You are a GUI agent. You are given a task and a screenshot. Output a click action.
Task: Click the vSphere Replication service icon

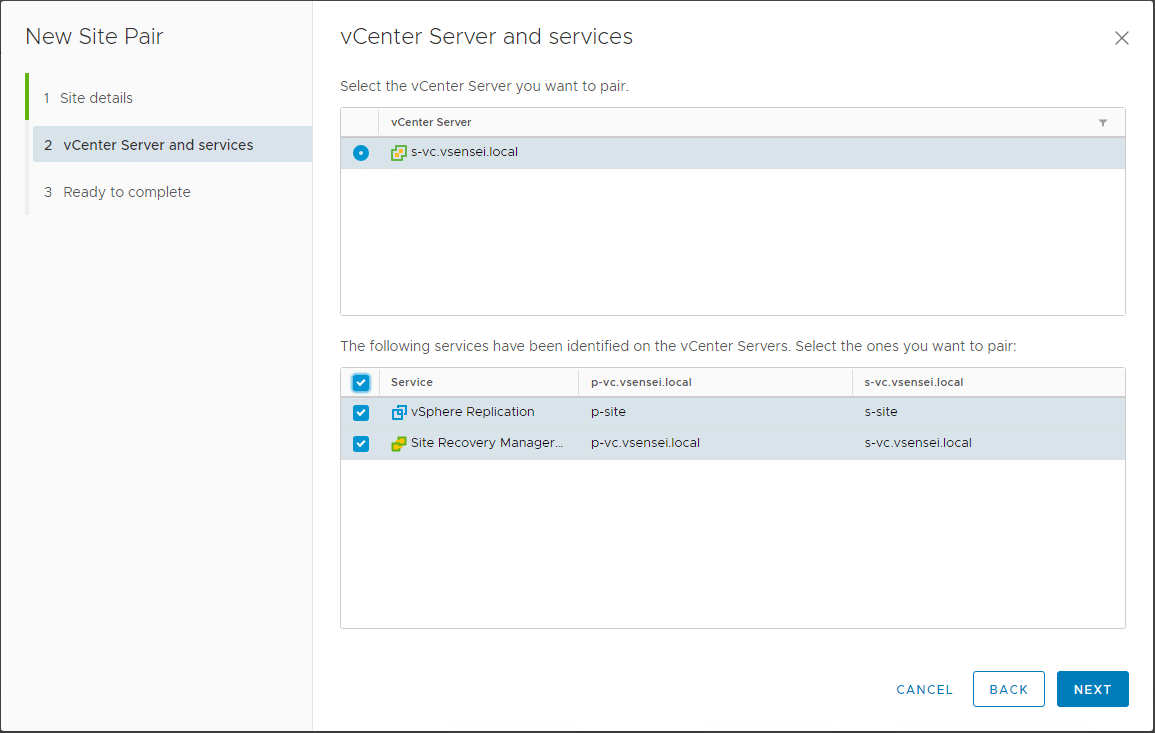(x=399, y=412)
